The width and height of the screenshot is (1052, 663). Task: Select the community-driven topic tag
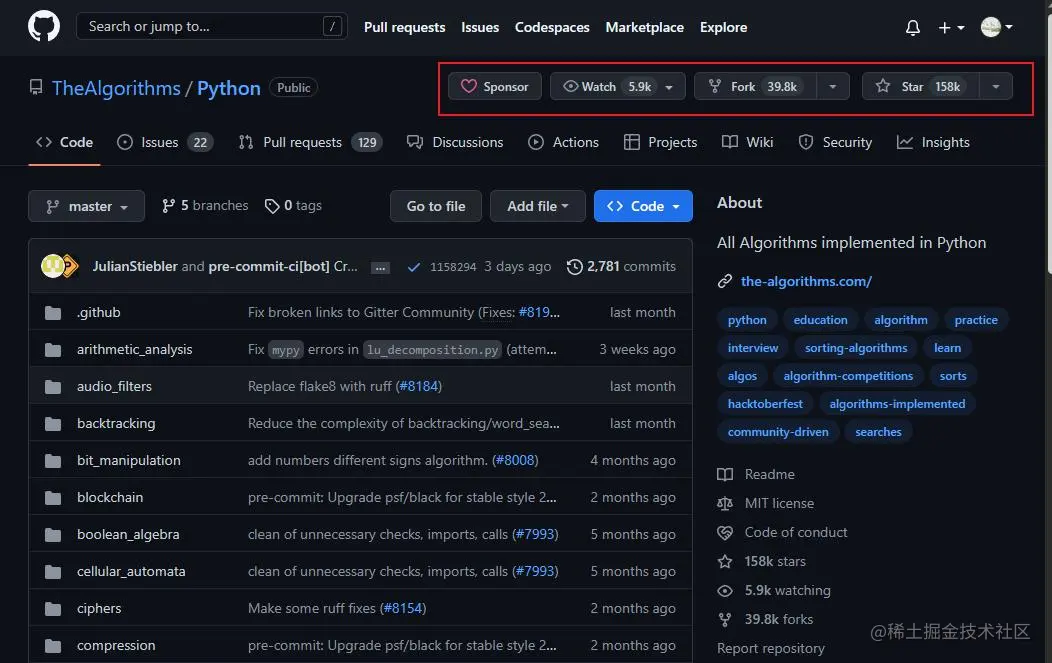pyautogui.click(x=778, y=431)
